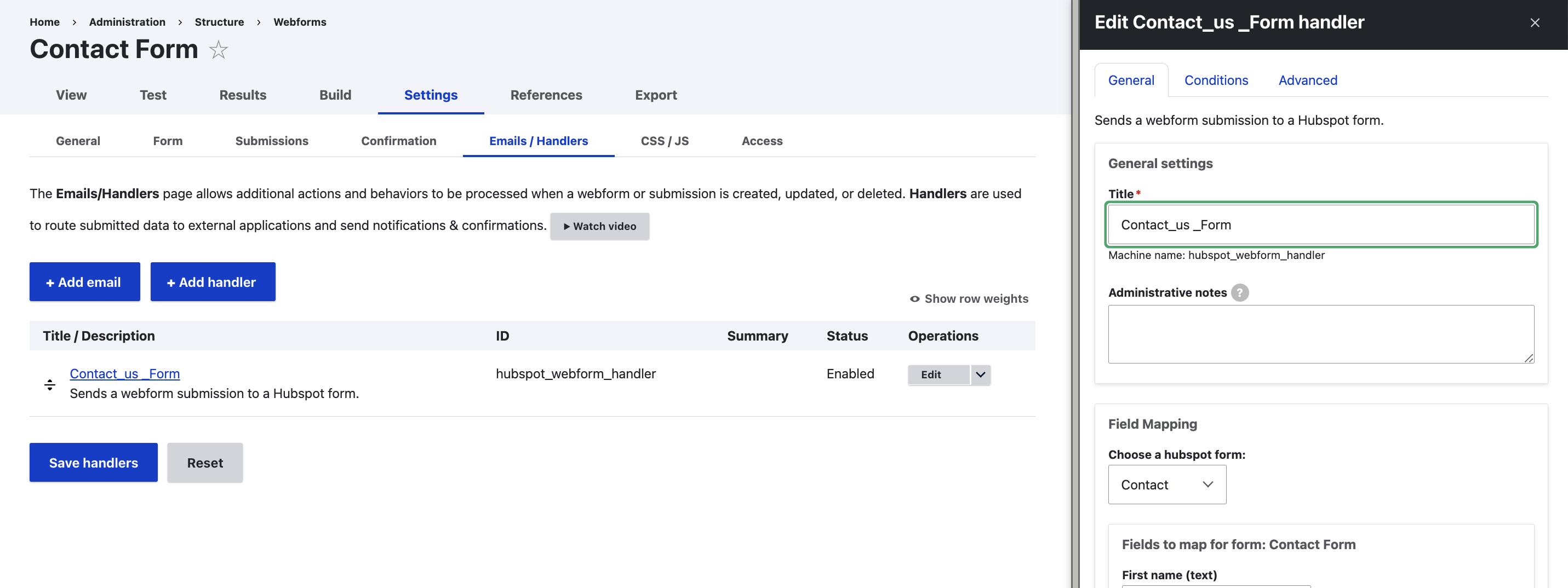Toggle Show row weights
This screenshot has width=1568, height=588.
pos(969,298)
